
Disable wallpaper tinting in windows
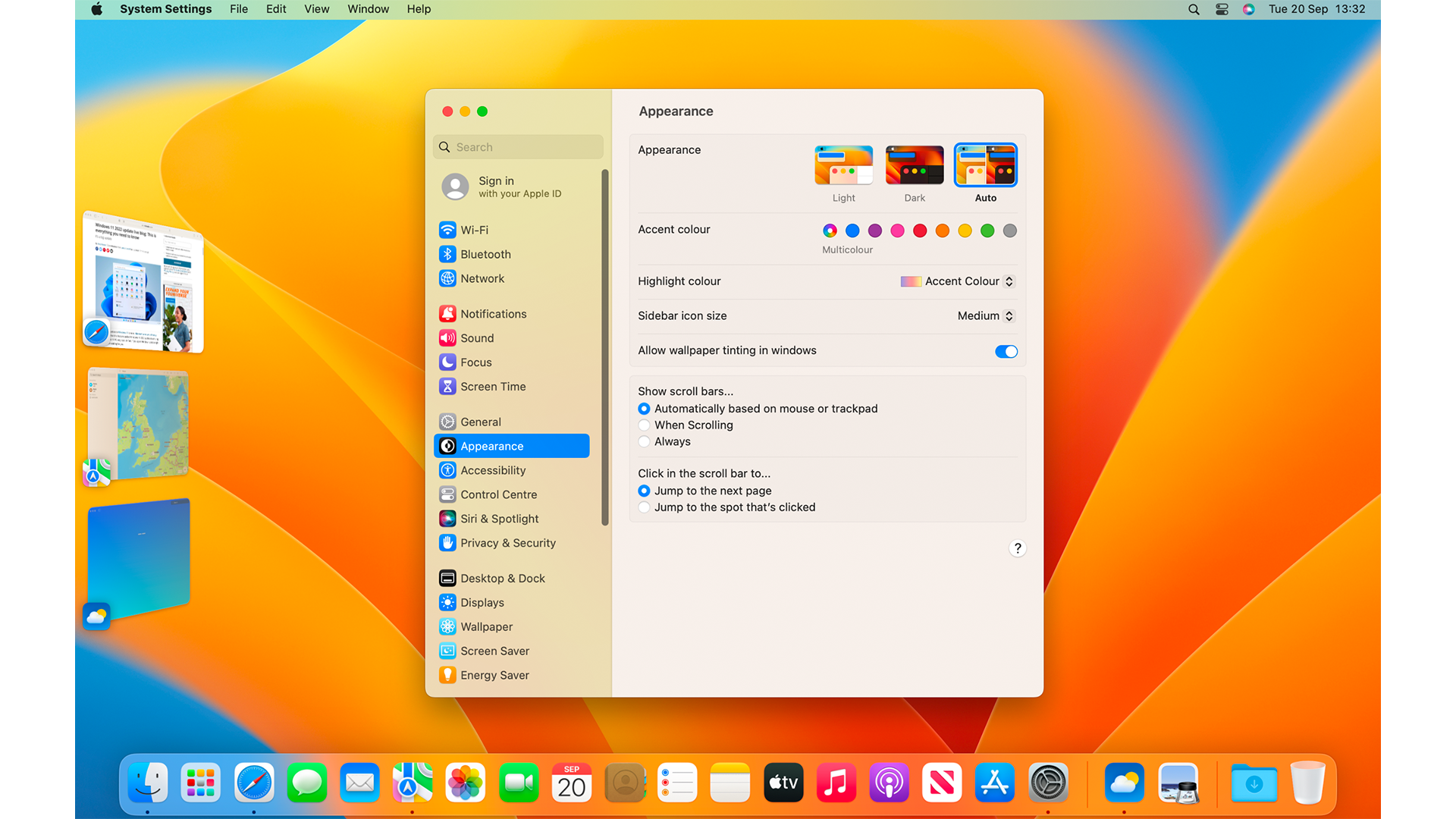tap(1006, 351)
